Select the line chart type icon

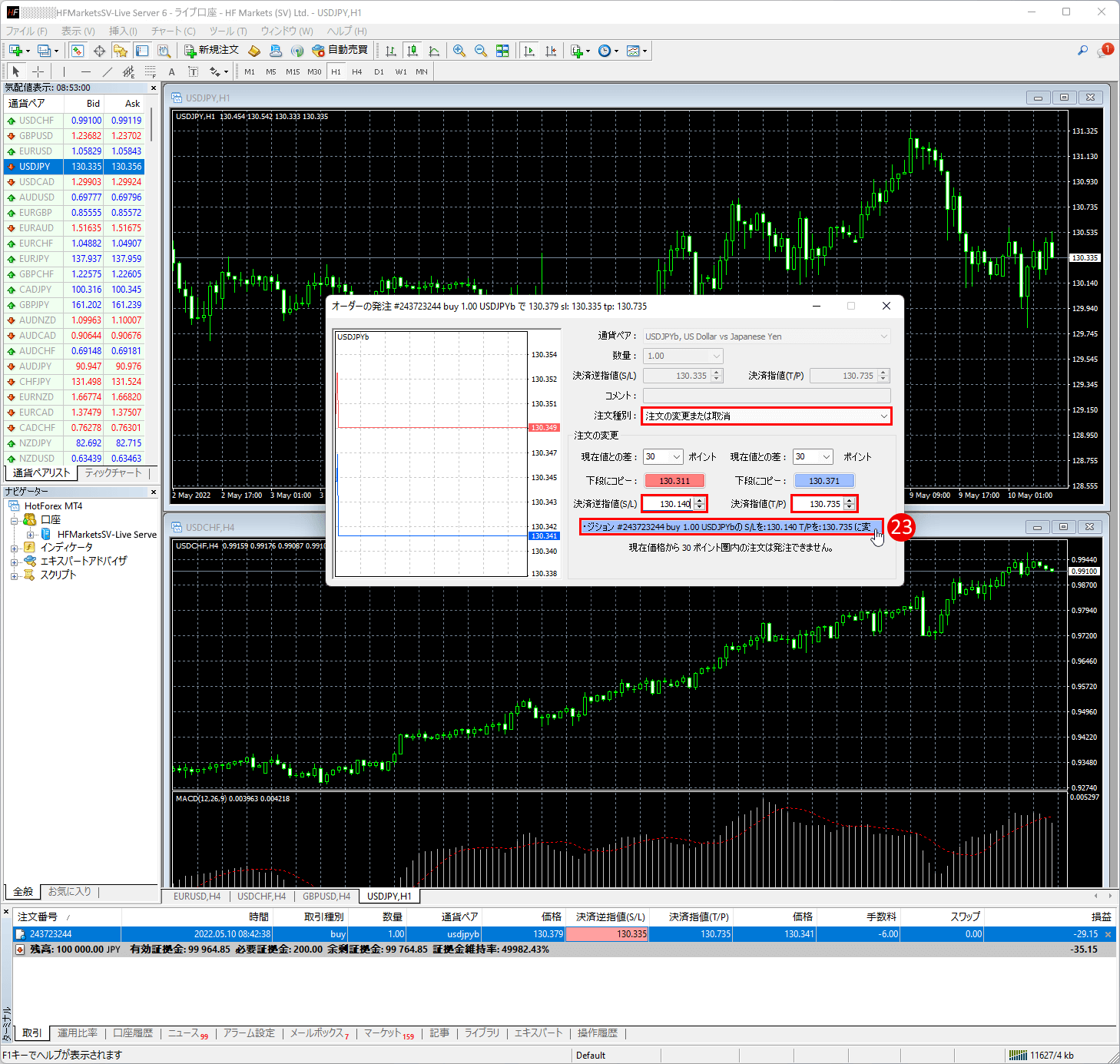pyautogui.click(x=434, y=51)
